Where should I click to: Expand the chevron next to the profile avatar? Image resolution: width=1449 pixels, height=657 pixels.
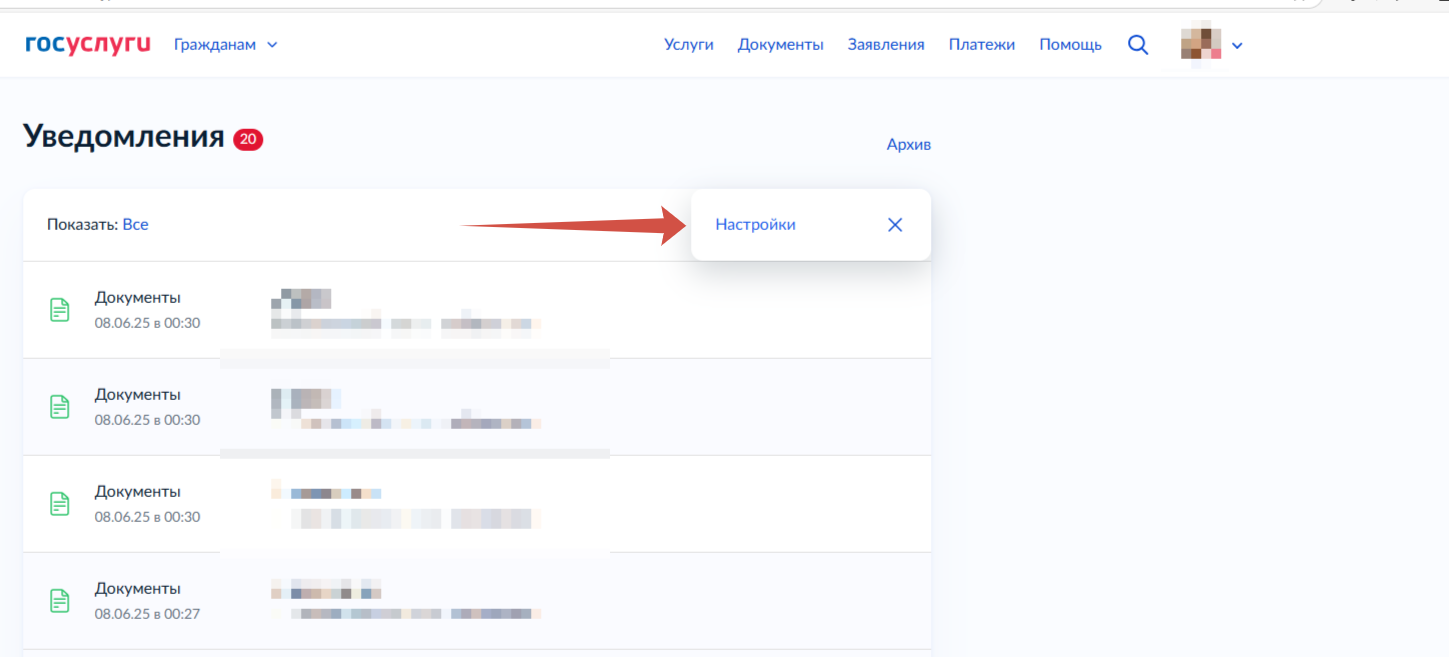click(1237, 46)
